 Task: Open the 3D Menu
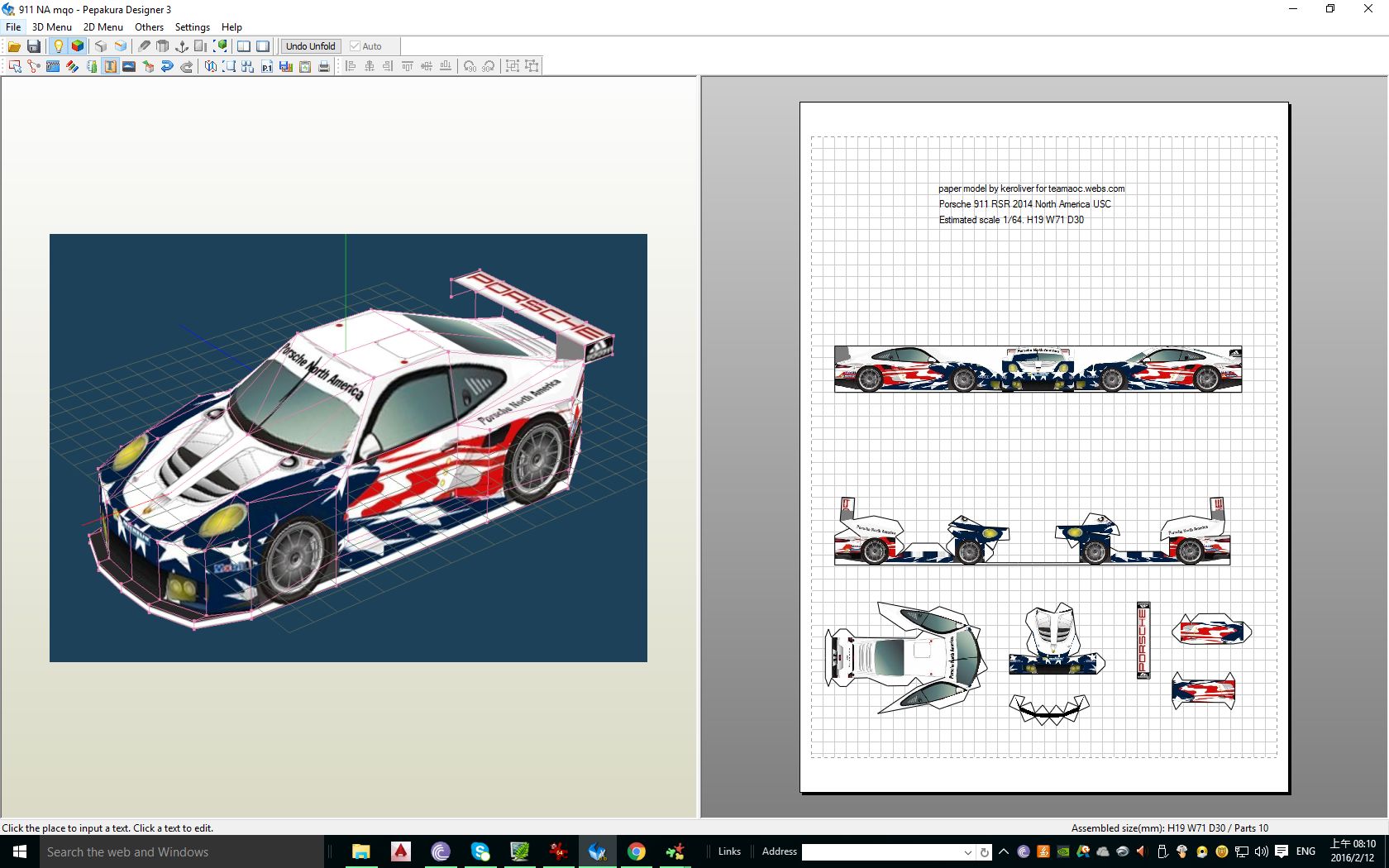click(x=51, y=27)
